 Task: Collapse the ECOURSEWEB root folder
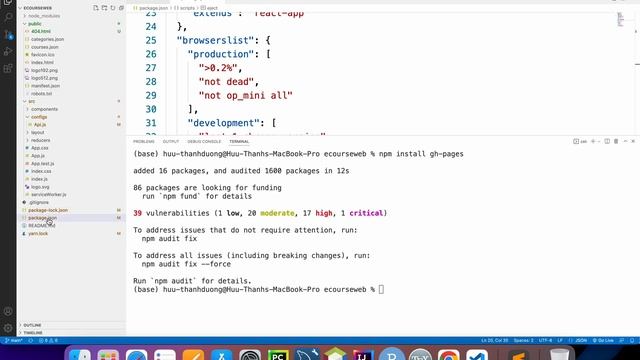coord(37,8)
